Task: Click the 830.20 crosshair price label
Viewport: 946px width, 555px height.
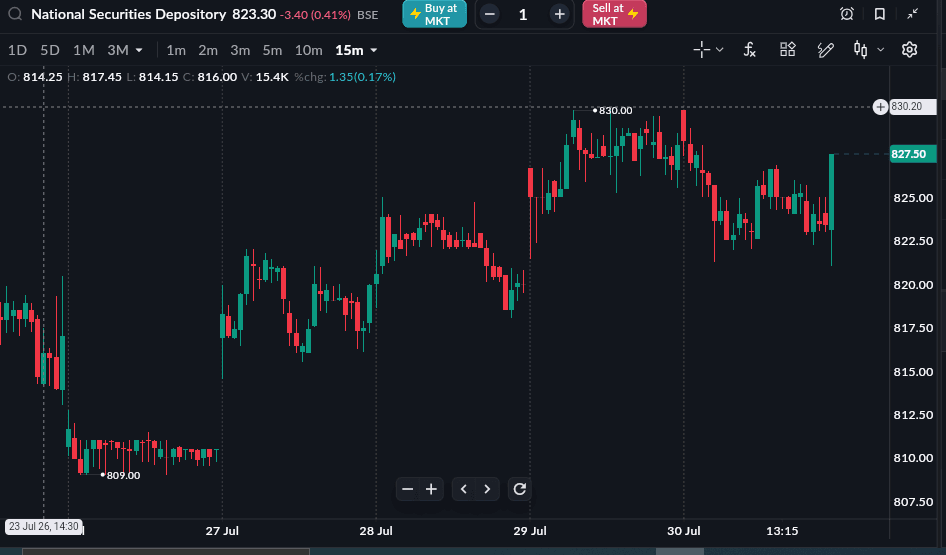Action: (x=913, y=107)
